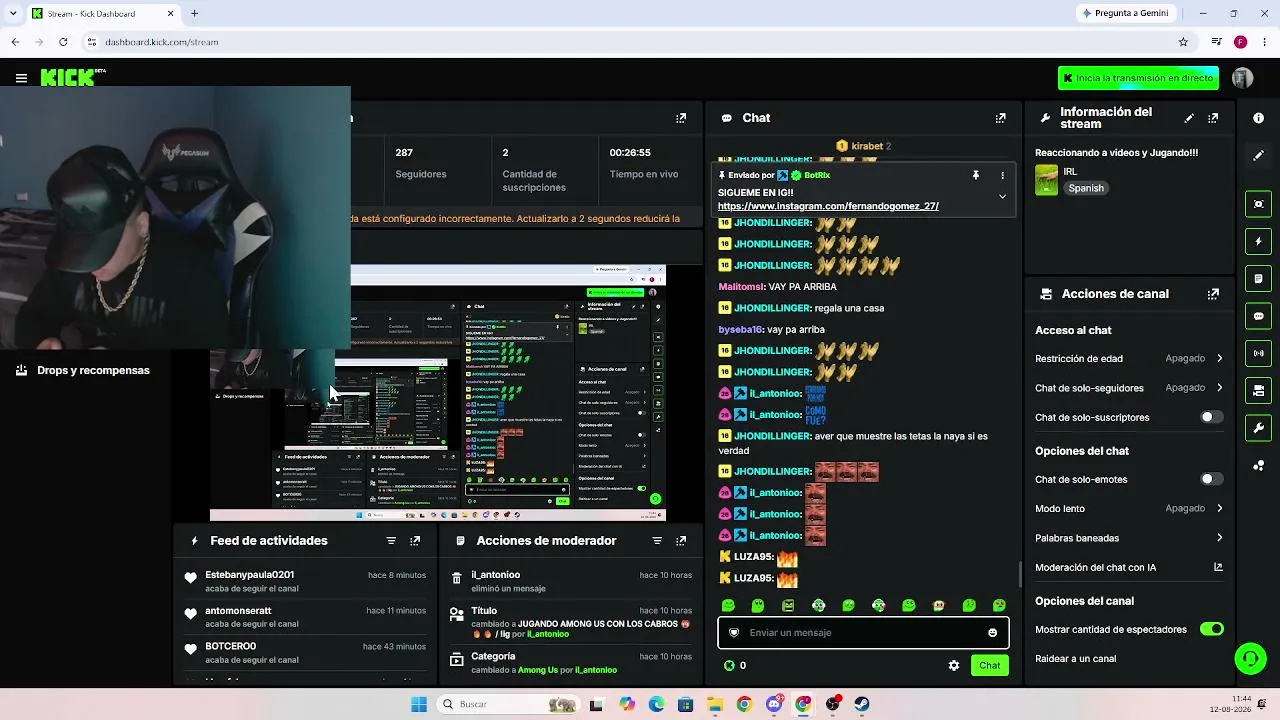Viewport: 1280px width, 720px height.
Task: Unpin the BotRix pinned message
Action: click(975, 175)
